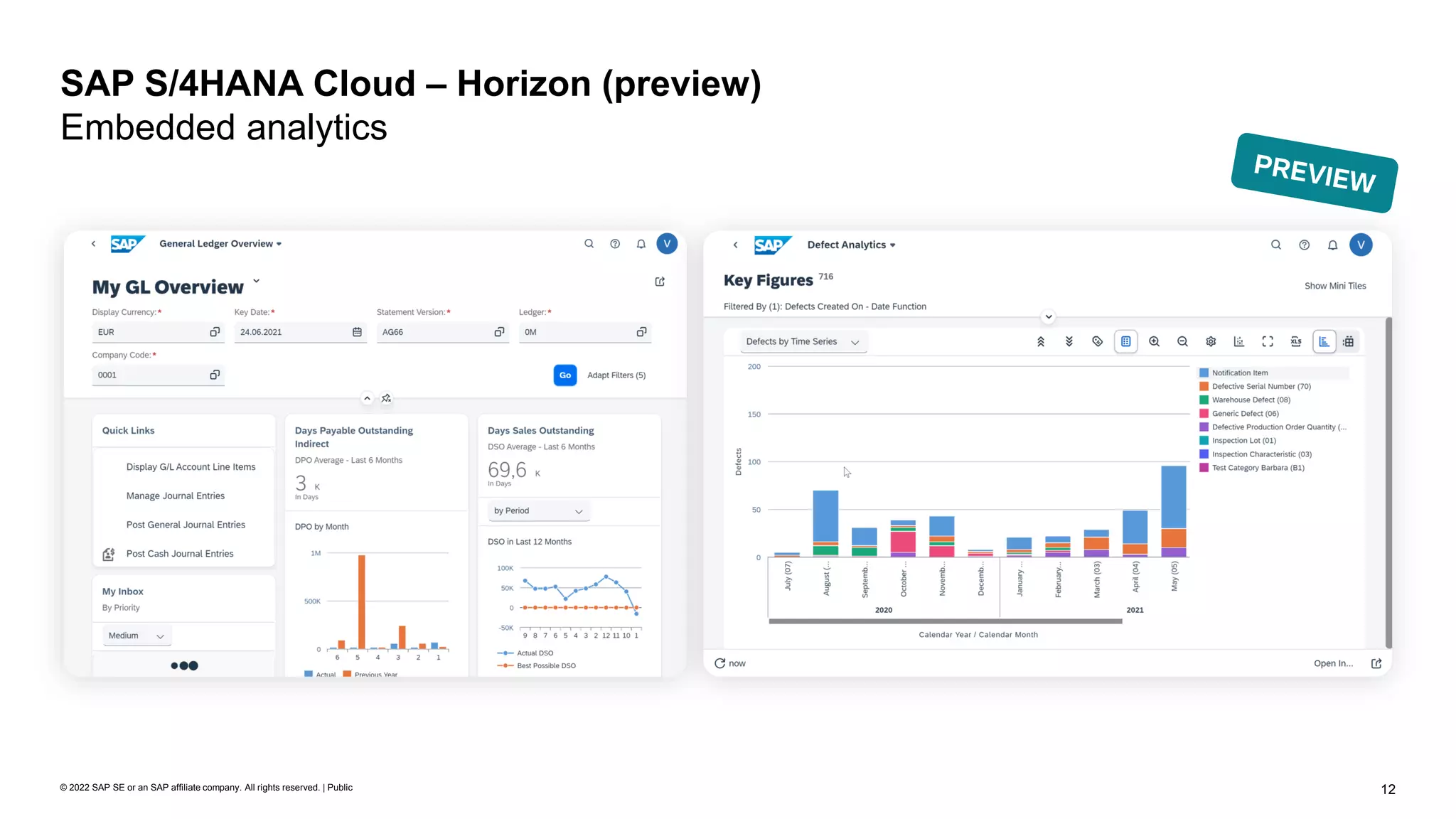
Task: Click chart horizontal range slider bar
Action: click(946, 621)
